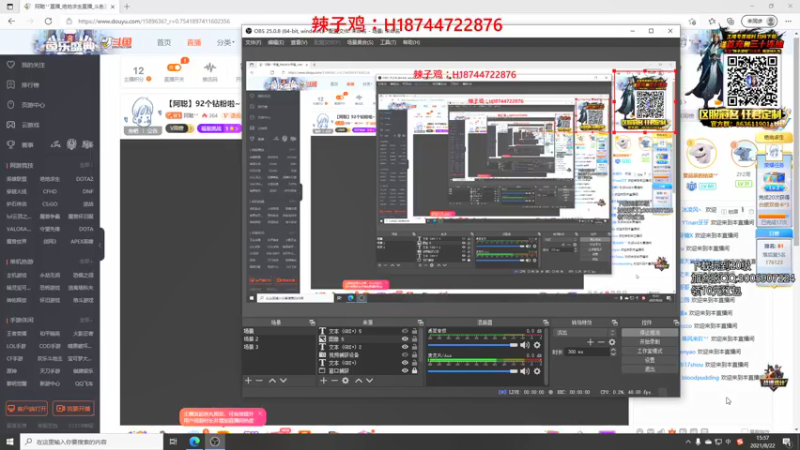This screenshot has width=800, height=450.
Task: Open the OBS Help menu
Action: [x=411, y=42]
